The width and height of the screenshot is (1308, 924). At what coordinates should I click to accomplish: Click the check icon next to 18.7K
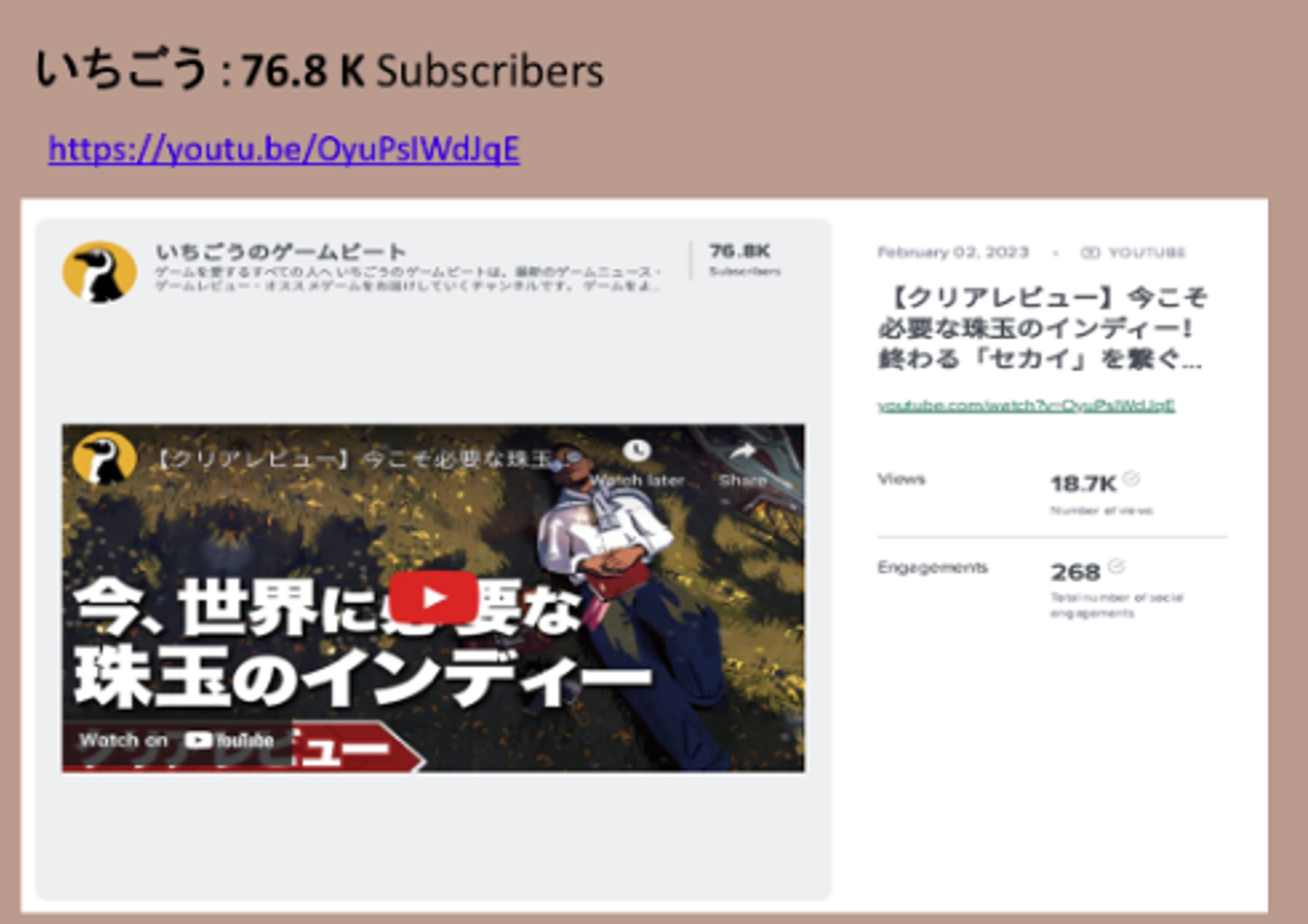coord(1131,478)
